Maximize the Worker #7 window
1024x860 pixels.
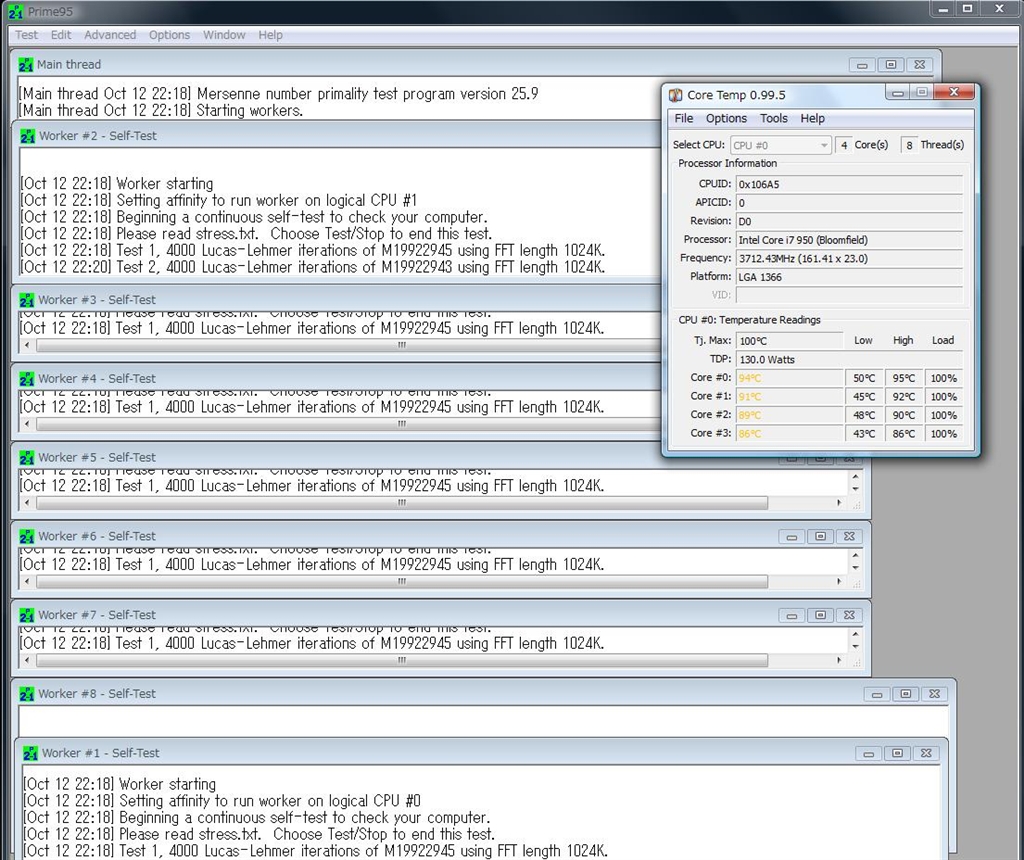pos(820,615)
